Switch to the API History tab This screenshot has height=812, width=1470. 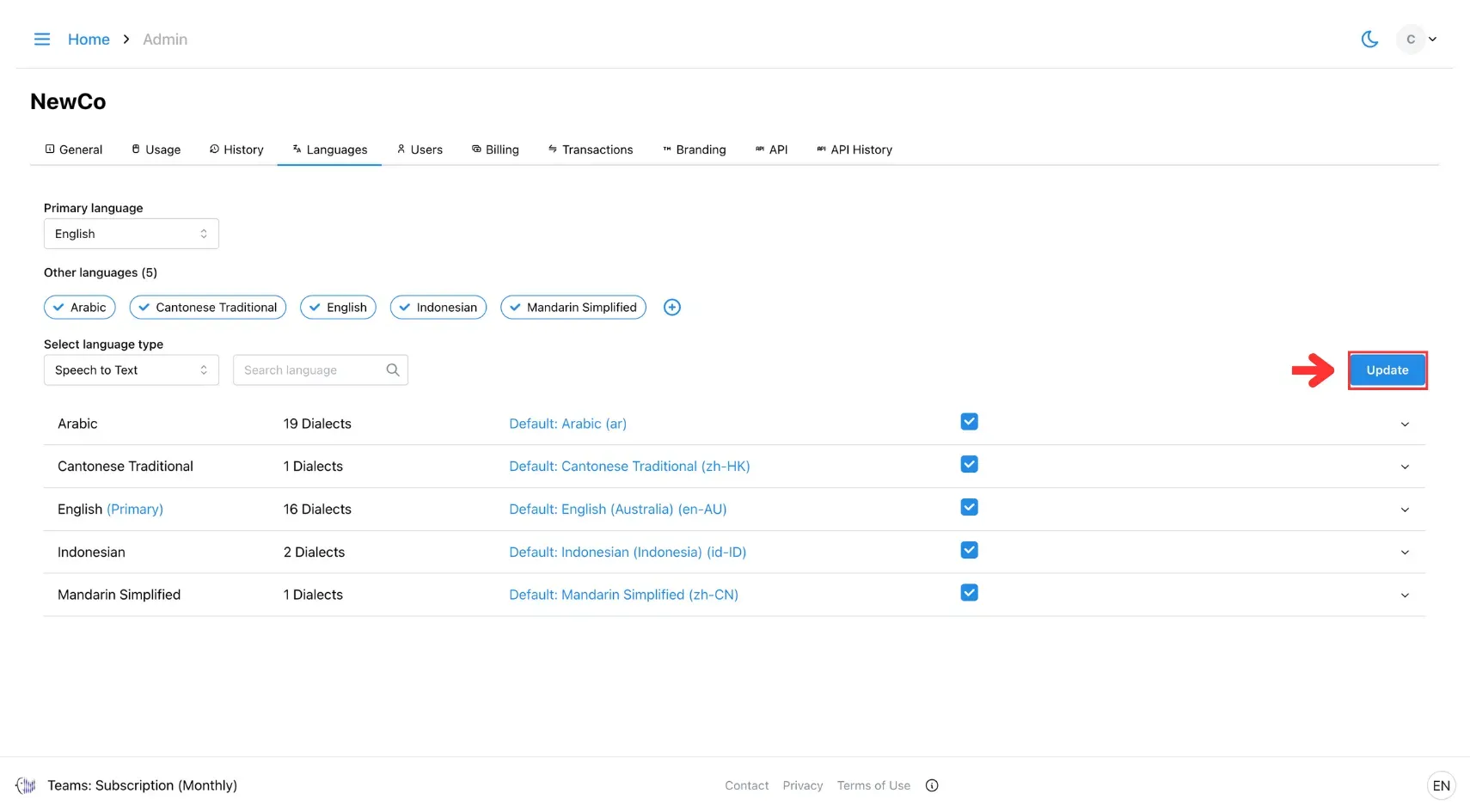[854, 150]
